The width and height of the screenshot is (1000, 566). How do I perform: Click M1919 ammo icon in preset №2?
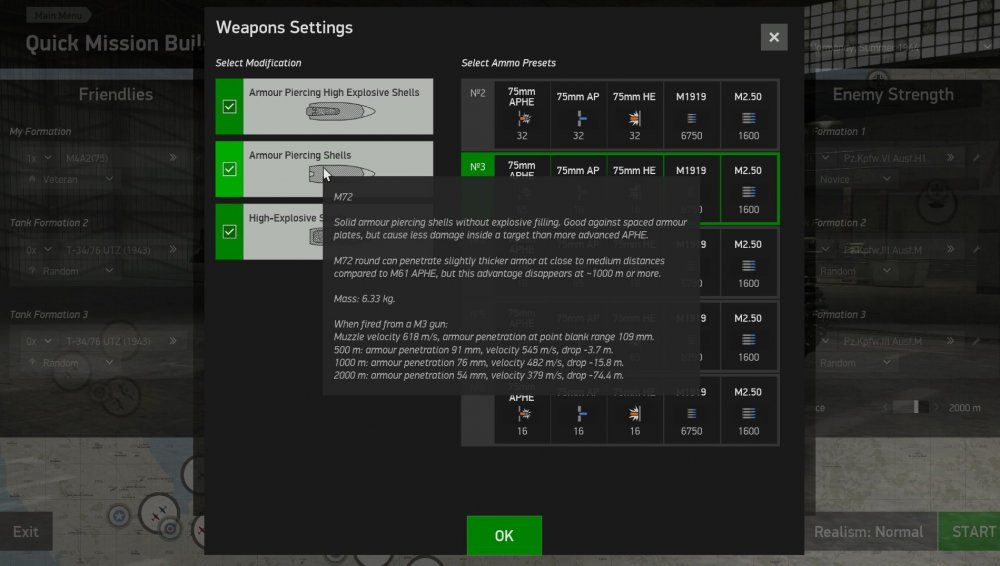[691, 119]
